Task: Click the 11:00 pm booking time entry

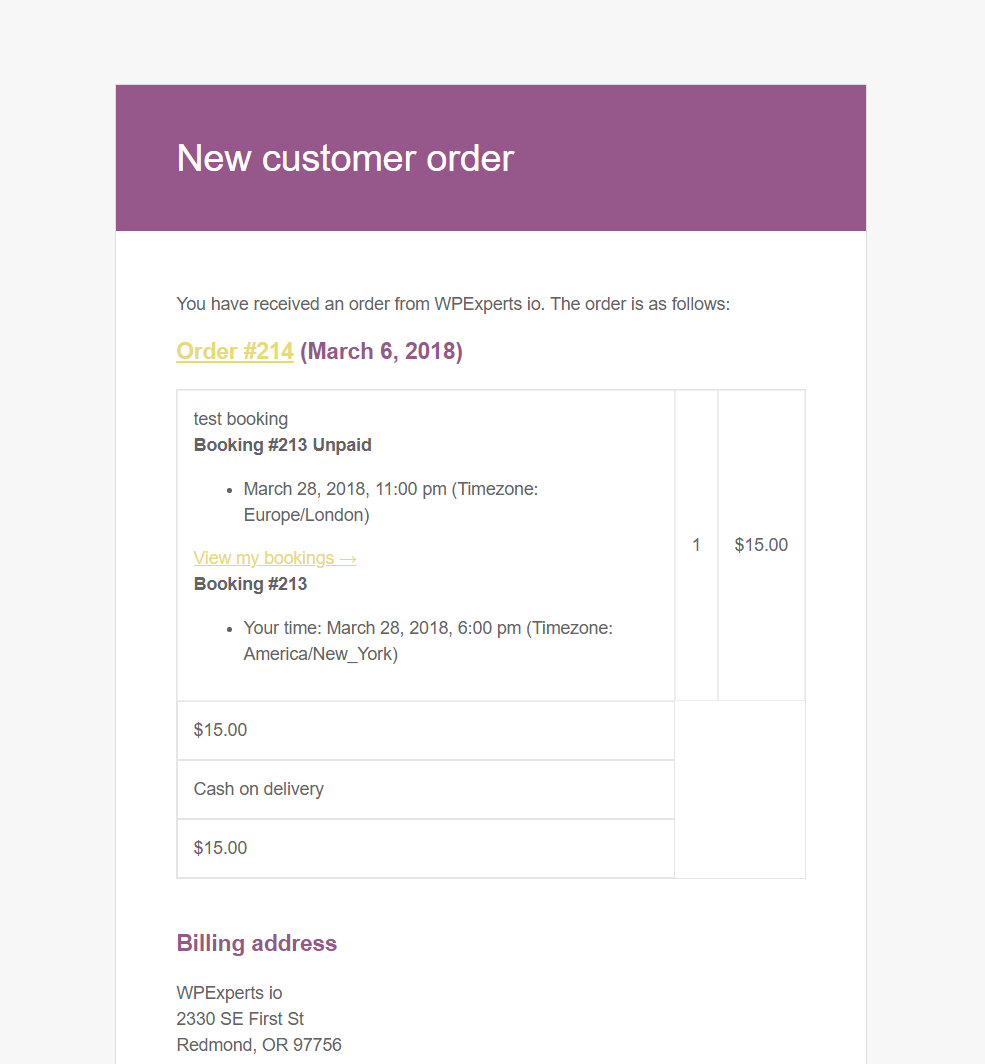Action: [390, 489]
